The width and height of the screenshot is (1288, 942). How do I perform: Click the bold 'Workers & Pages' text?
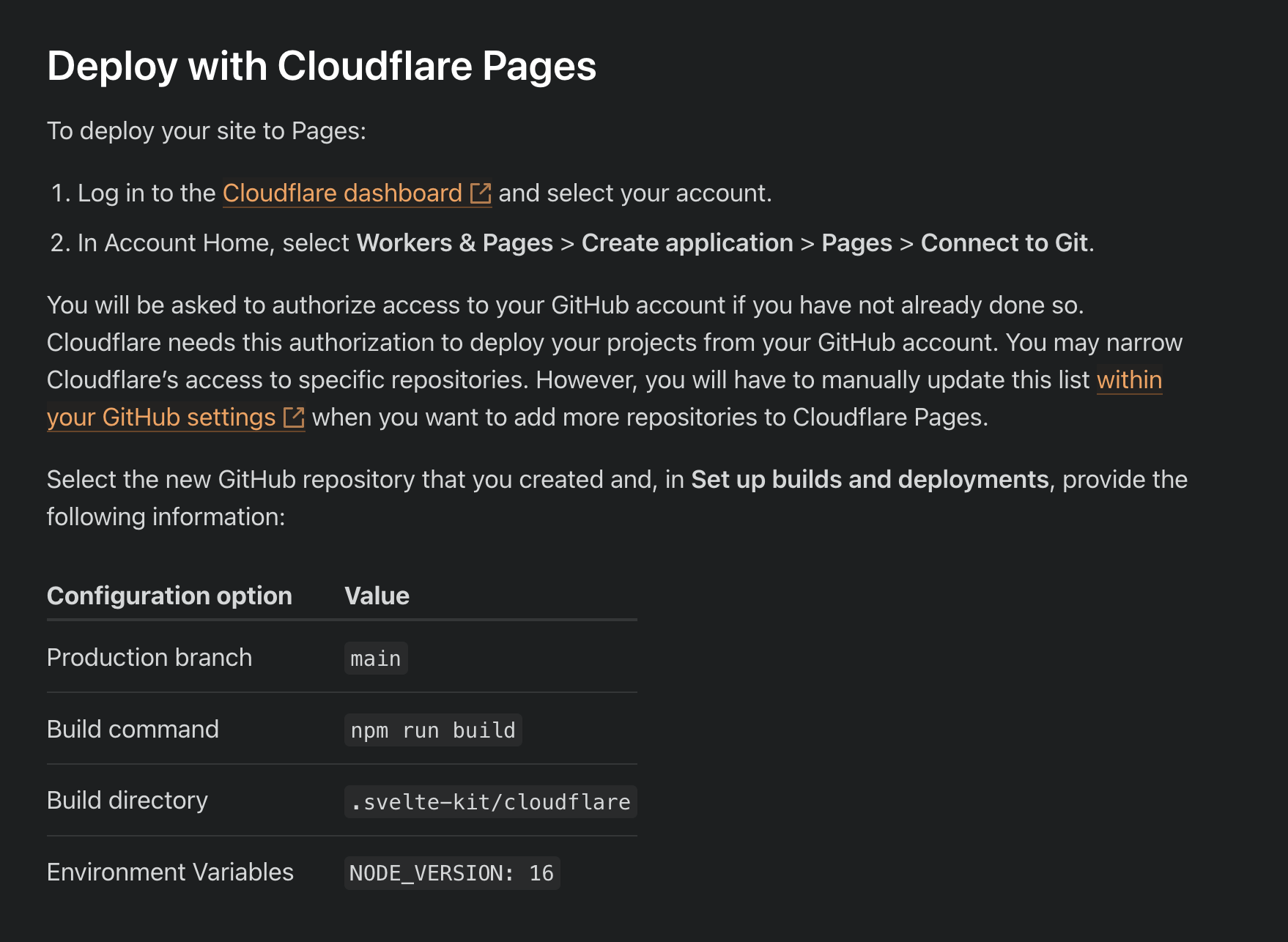click(x=454, y=243)
